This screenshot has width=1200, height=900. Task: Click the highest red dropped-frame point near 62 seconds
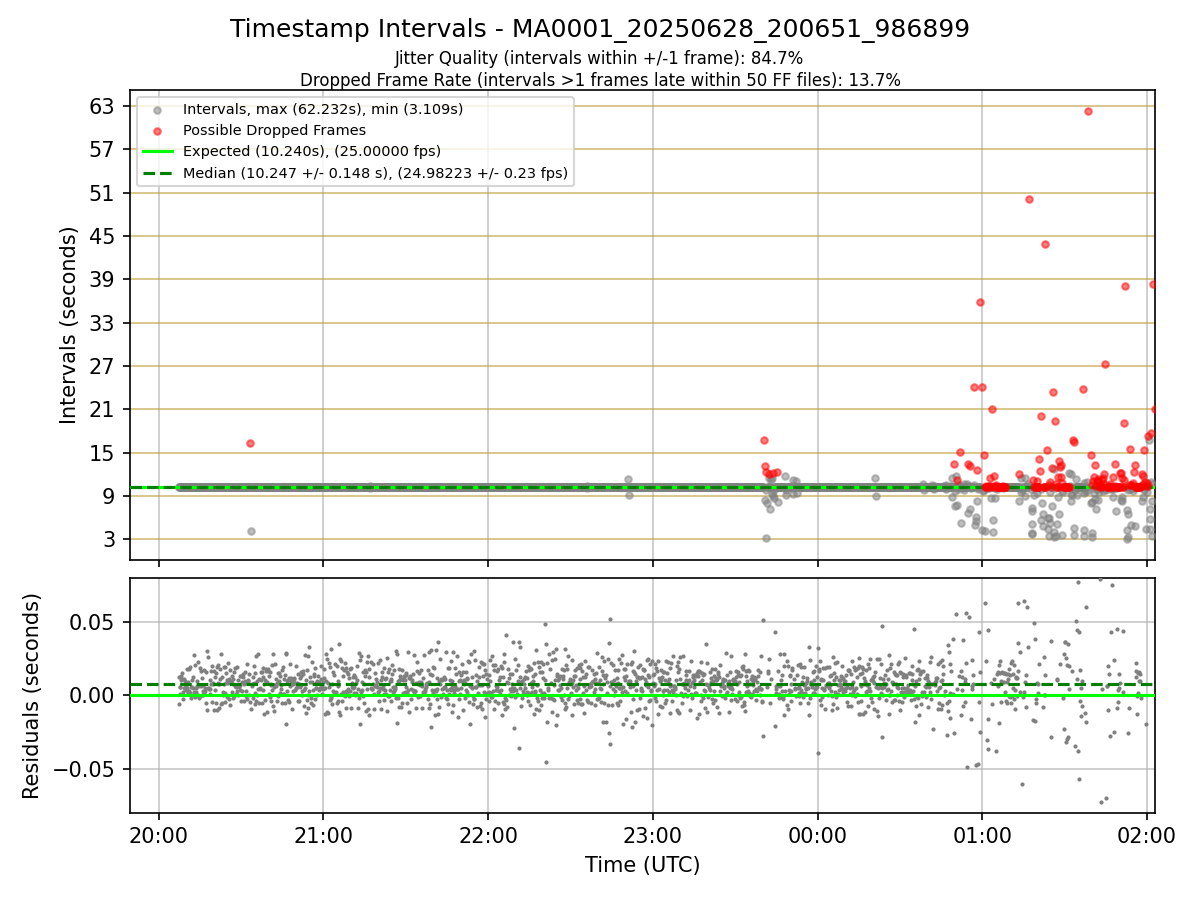(1088, 111)
